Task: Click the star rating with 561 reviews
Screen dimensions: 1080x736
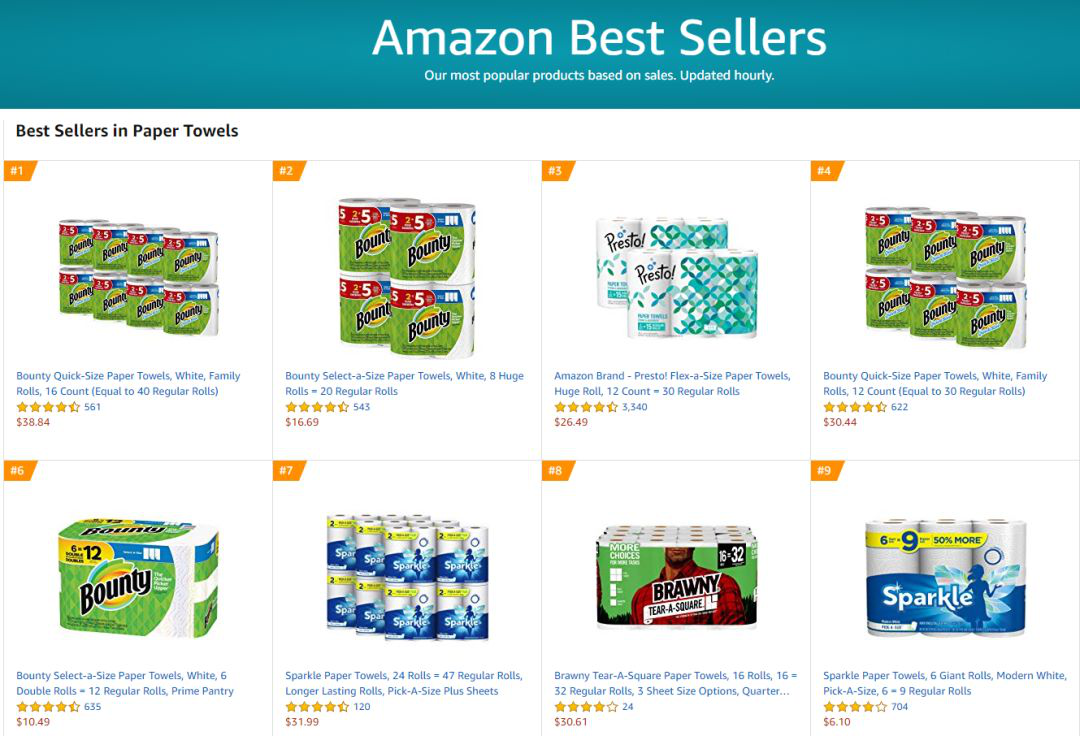Action: coord(48,407)
